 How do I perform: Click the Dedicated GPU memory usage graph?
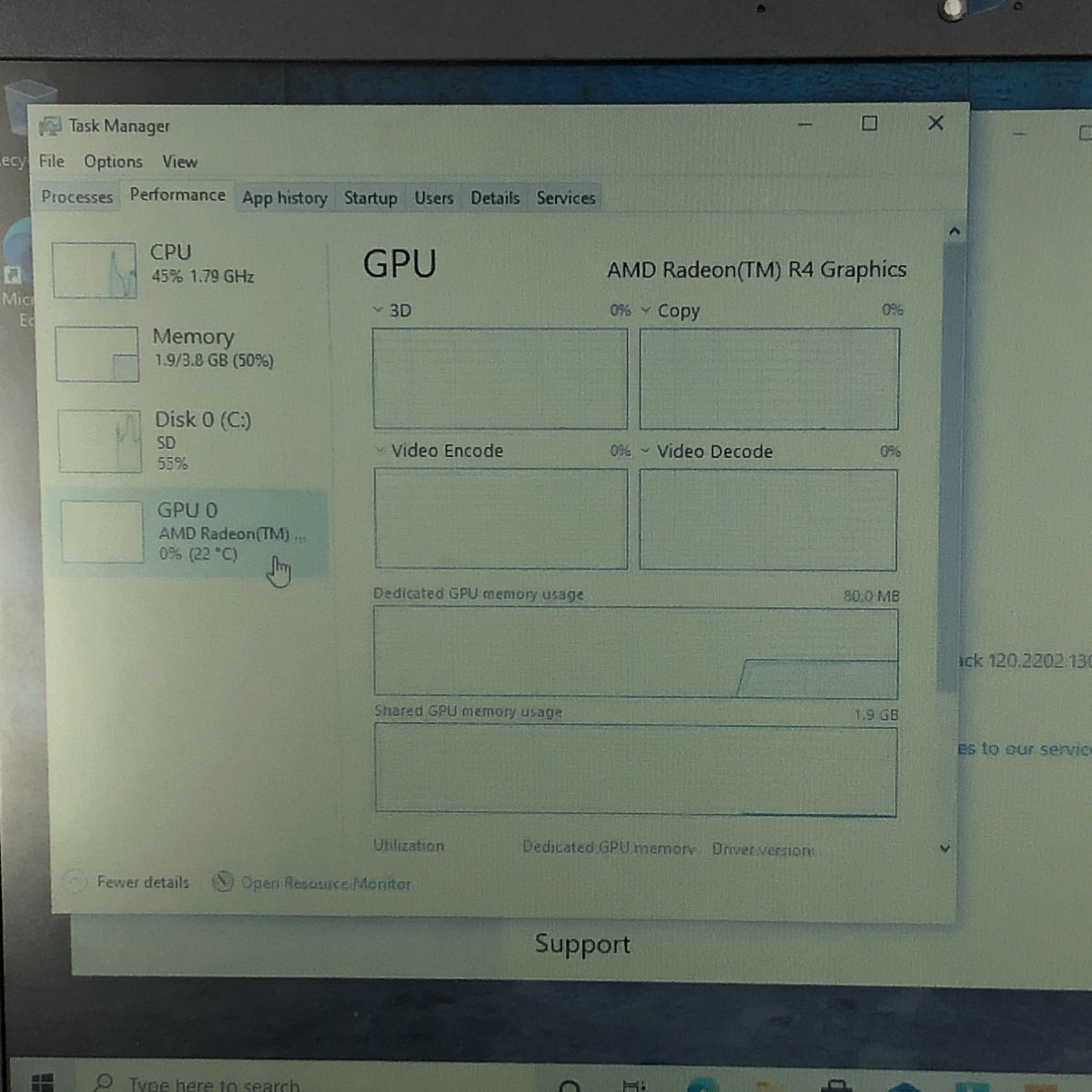click(x=635, y=652)
